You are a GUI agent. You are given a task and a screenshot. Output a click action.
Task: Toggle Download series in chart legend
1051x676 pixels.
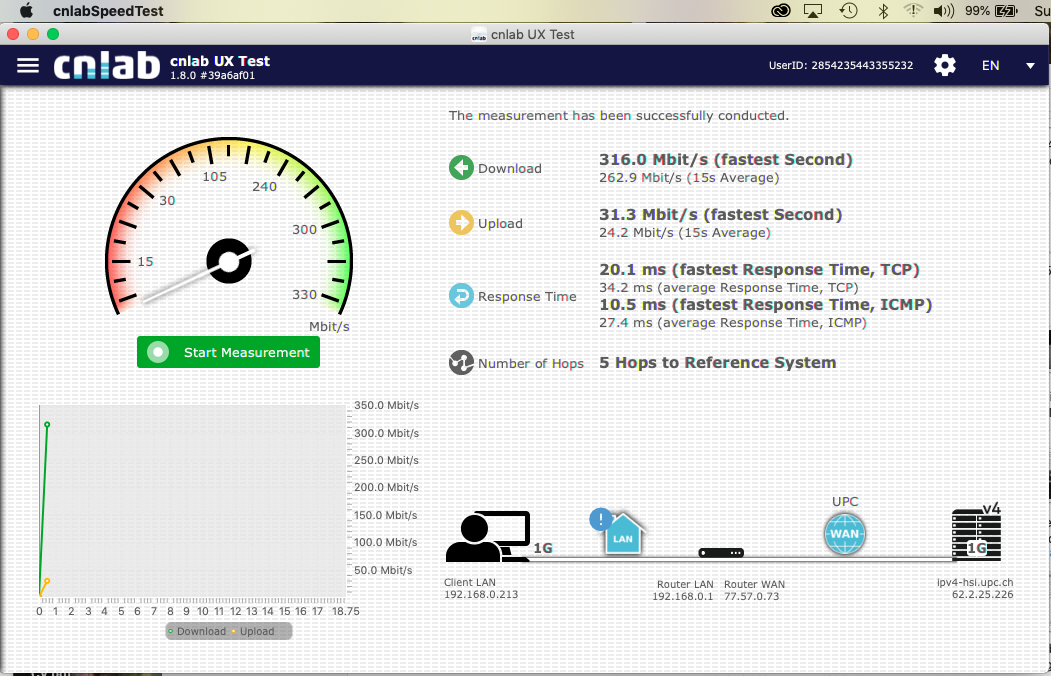pyautogui.click(x=197, y=631)
